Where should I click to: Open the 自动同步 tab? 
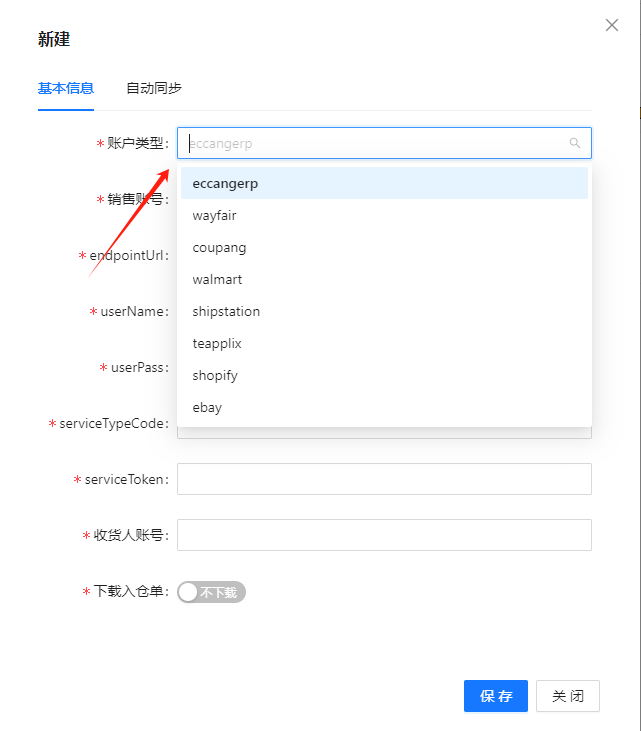[x=154, y=88]
